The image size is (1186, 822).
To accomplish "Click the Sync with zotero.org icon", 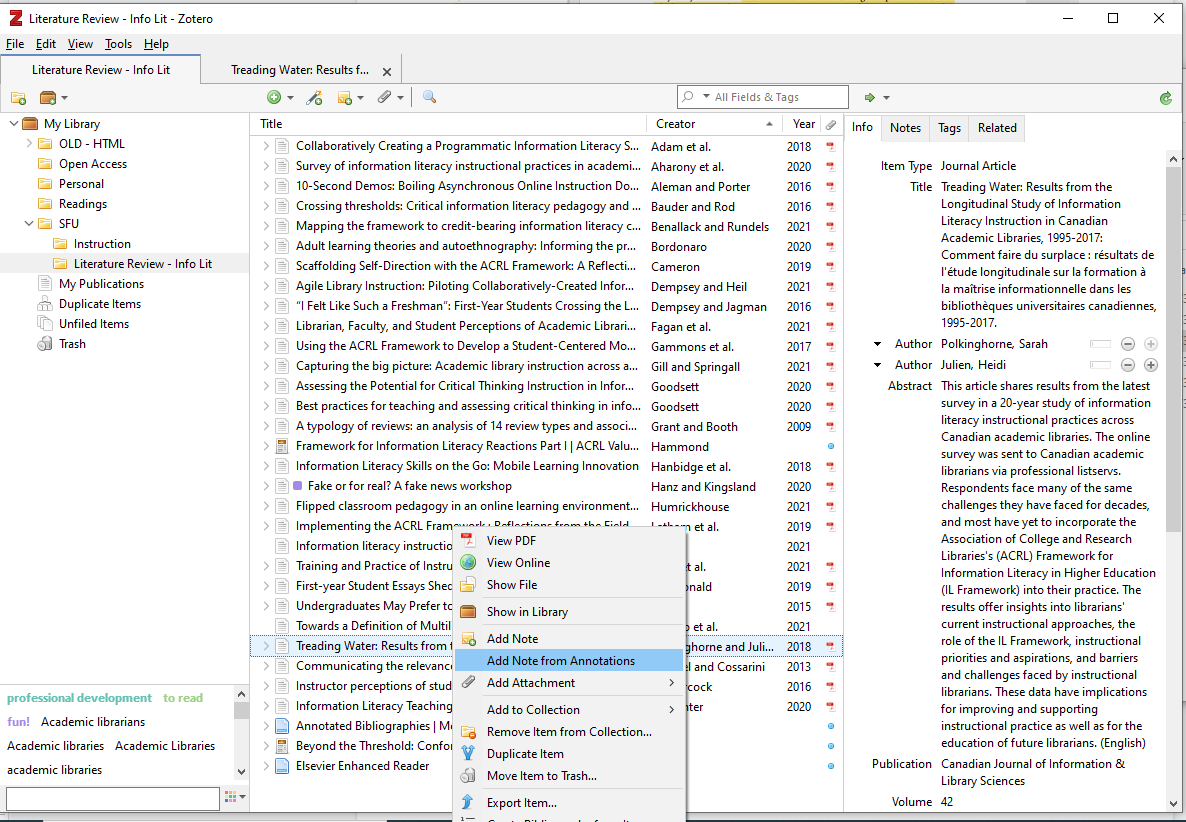I will [1166, 98].
